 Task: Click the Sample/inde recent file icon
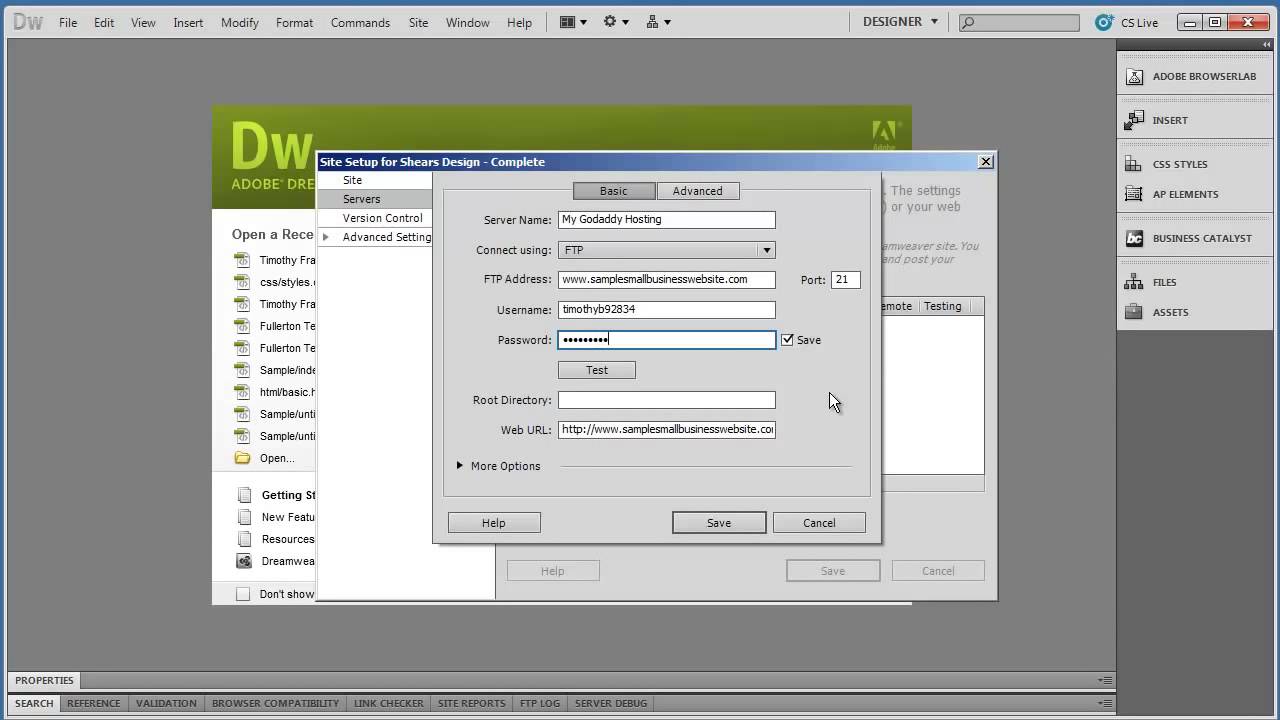[x=242, y=370]
